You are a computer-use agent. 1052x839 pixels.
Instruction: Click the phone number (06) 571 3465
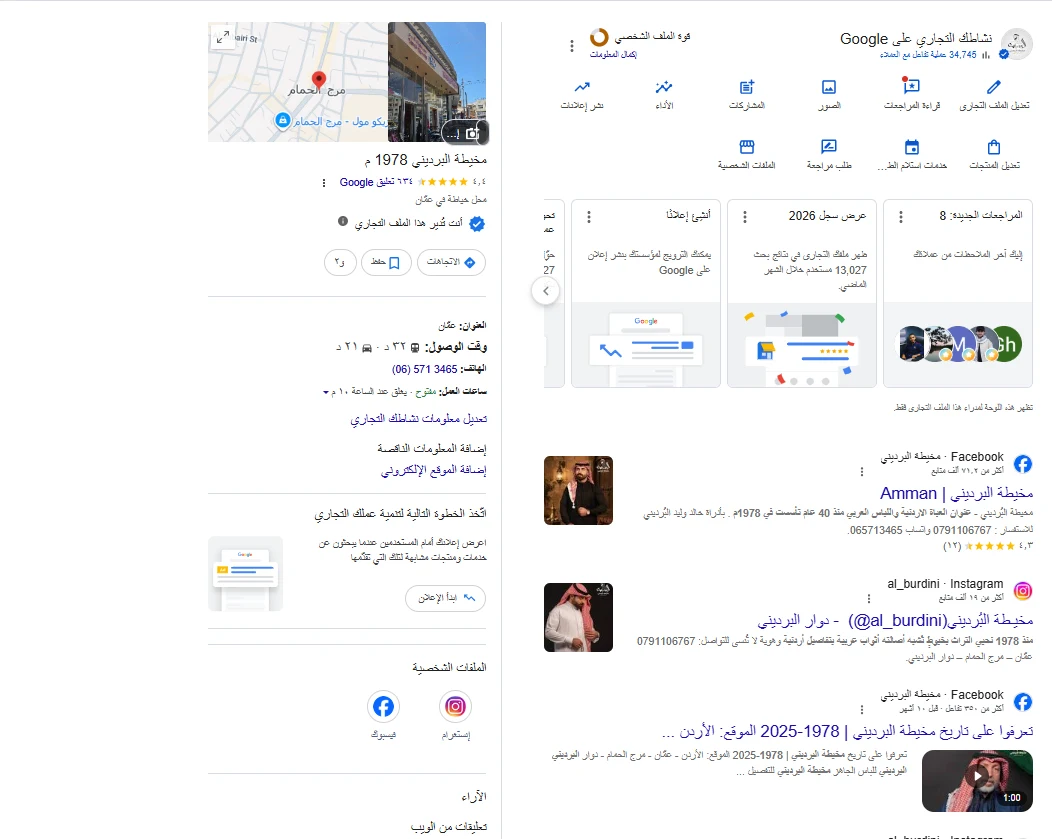coord(424,369)
